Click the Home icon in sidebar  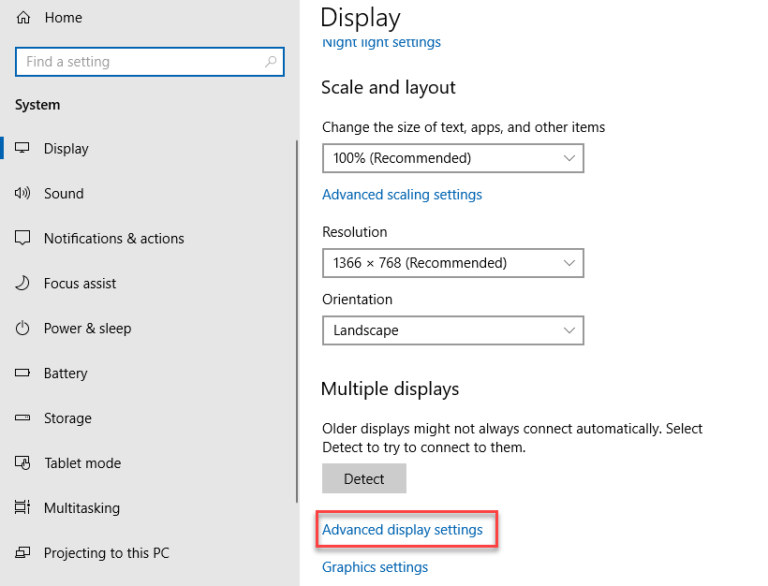pos(23,18)
